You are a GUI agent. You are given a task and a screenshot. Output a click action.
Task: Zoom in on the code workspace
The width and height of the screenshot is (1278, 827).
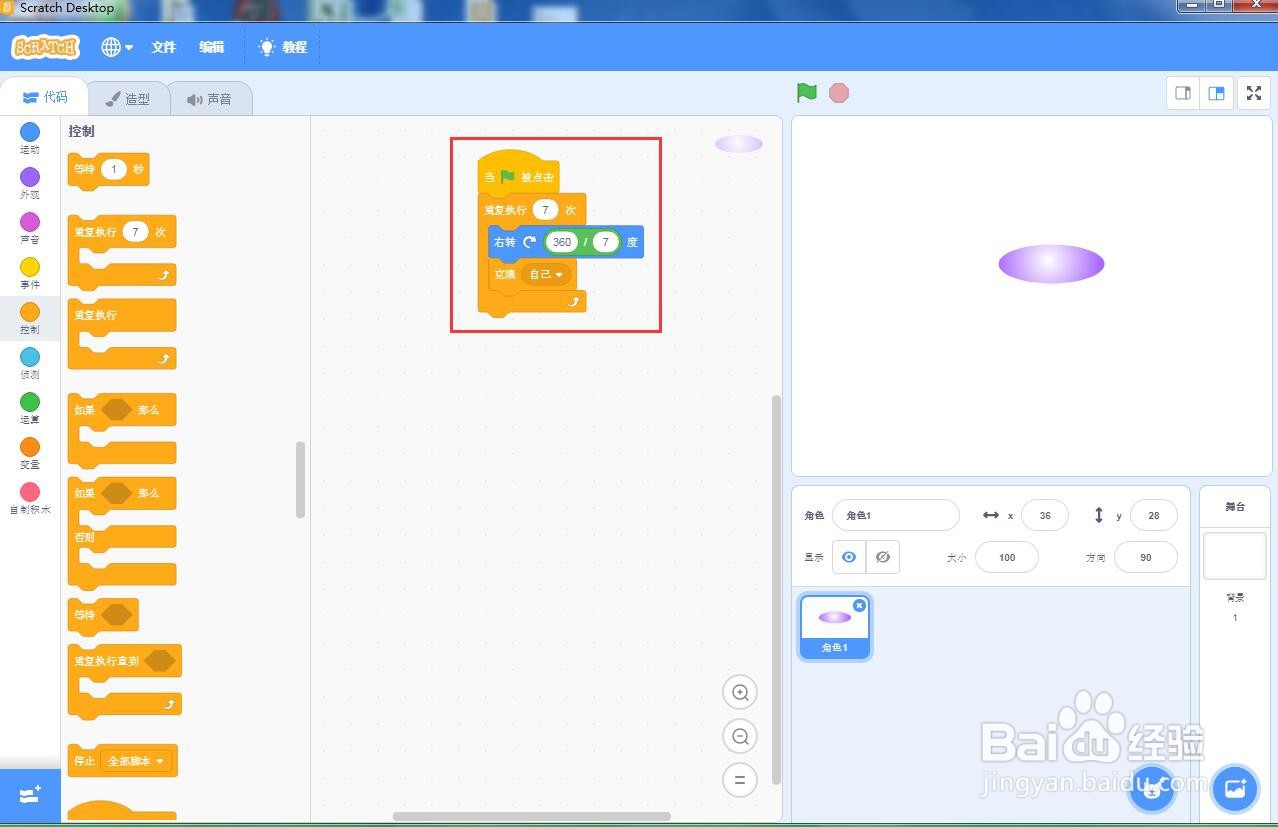(x=740, y=692)
